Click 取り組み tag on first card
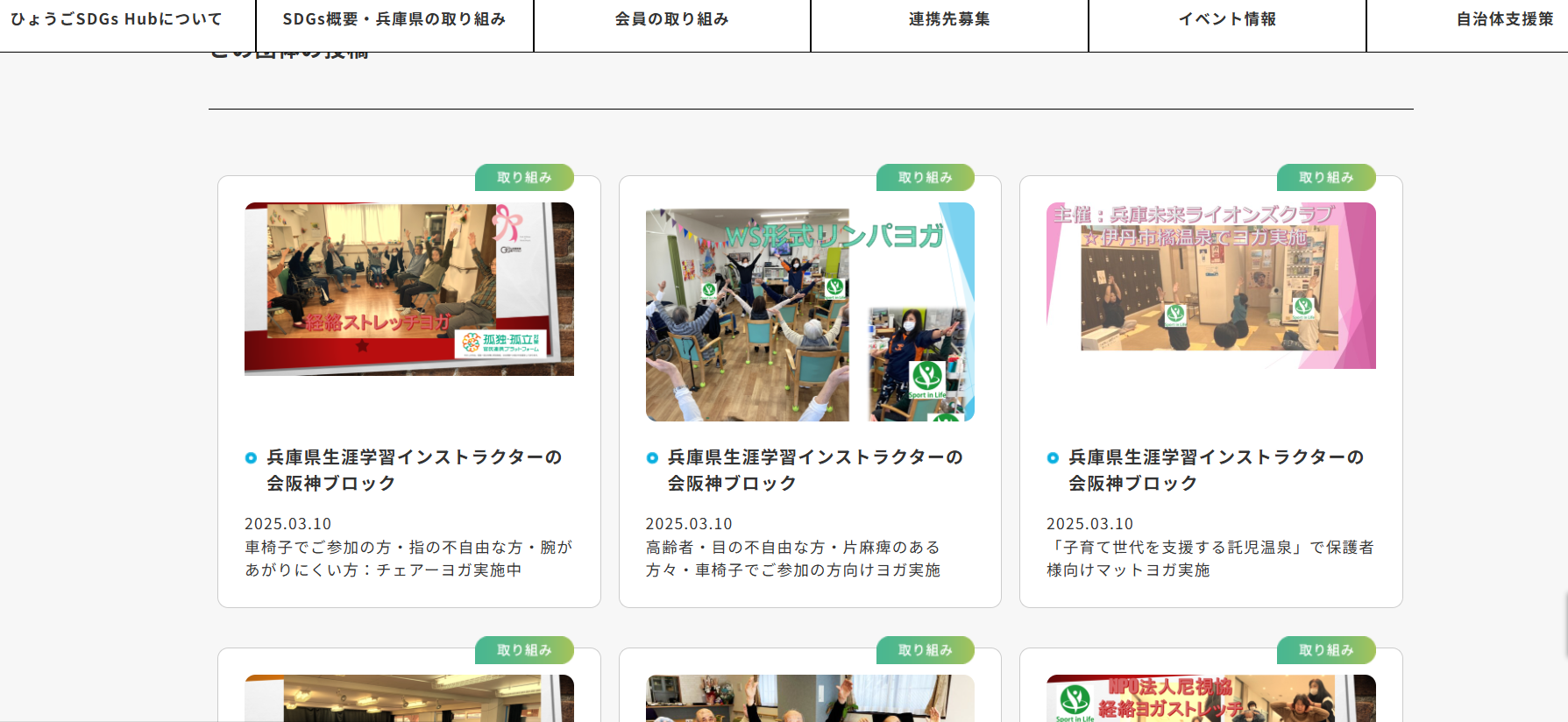1568x722 pixels. (x=524, y=178)
